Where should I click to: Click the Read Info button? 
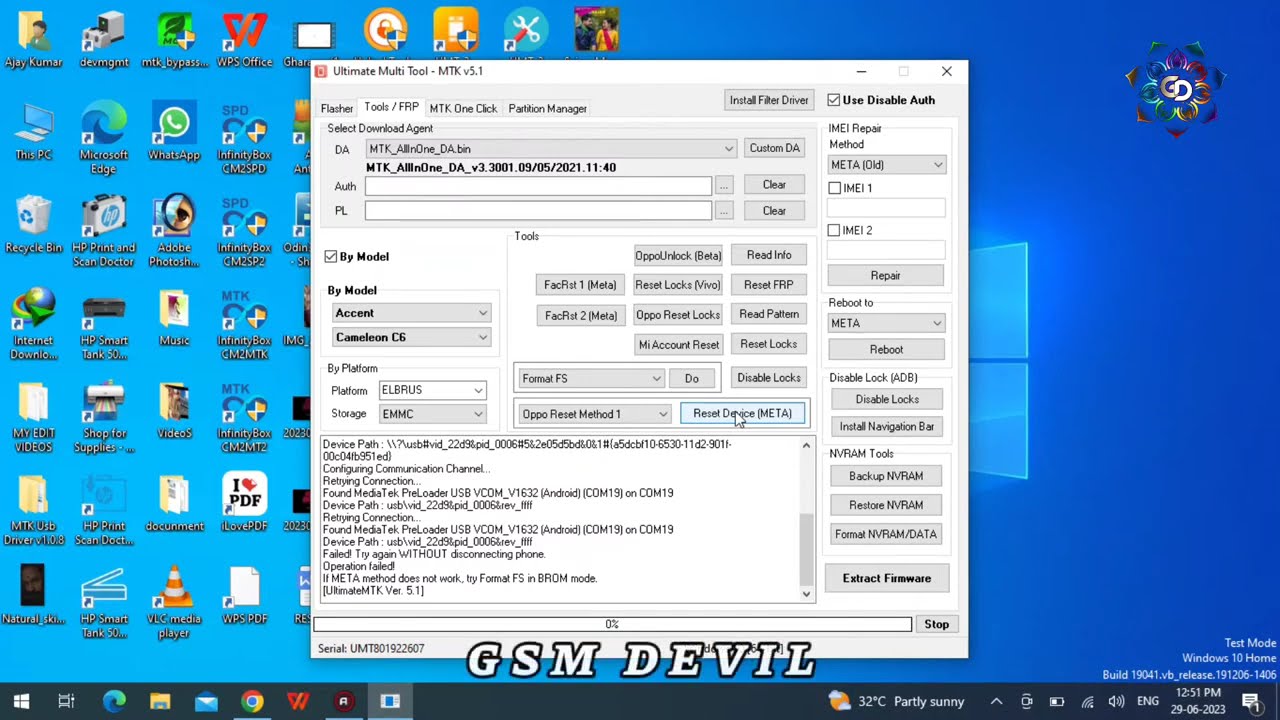tap(768, 255)
